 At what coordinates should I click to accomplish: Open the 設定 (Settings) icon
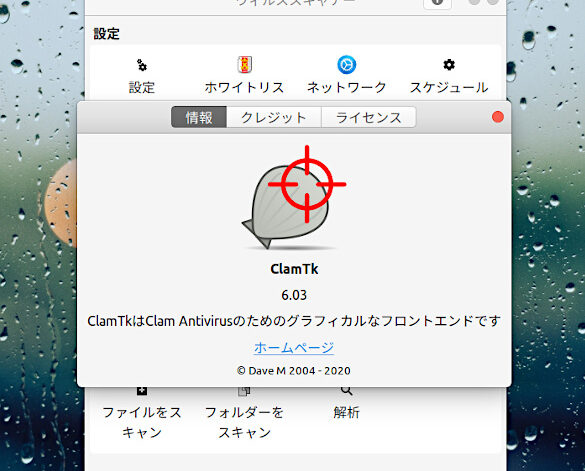click(x=142, y=65)
